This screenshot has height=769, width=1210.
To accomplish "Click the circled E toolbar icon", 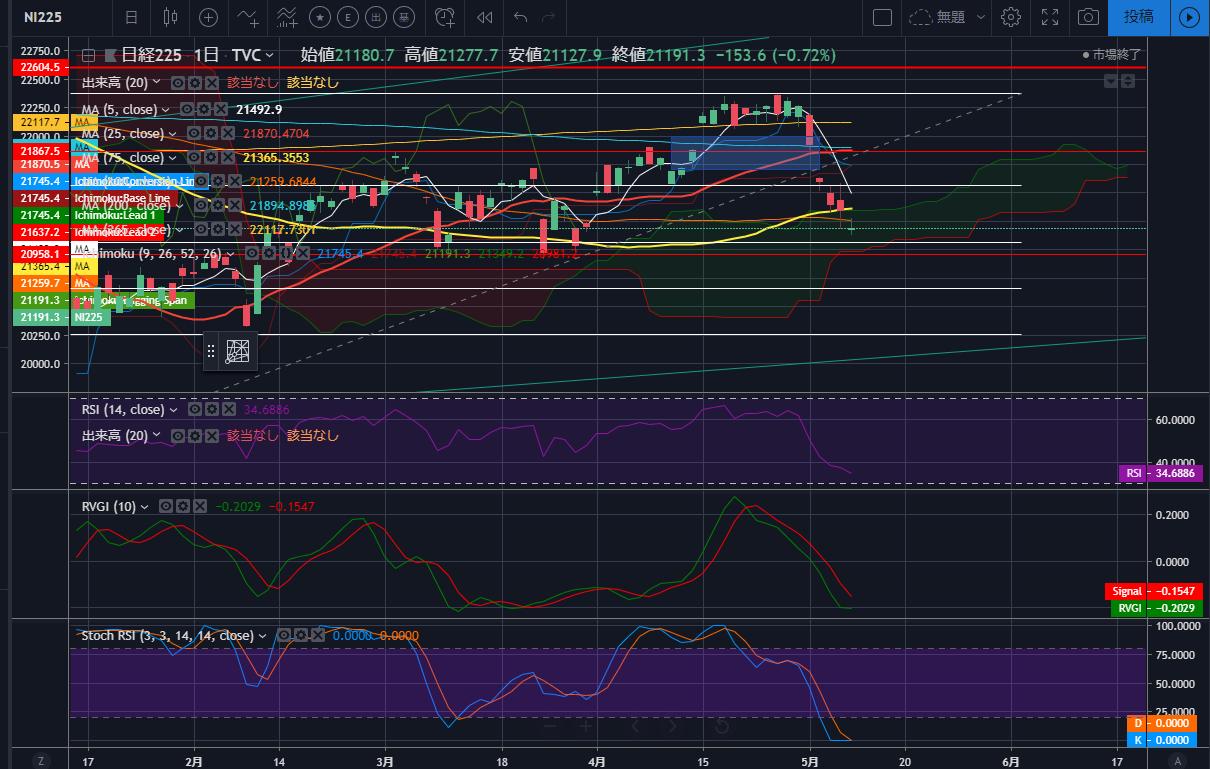I will pyautogui.click(x=349, y=17).
